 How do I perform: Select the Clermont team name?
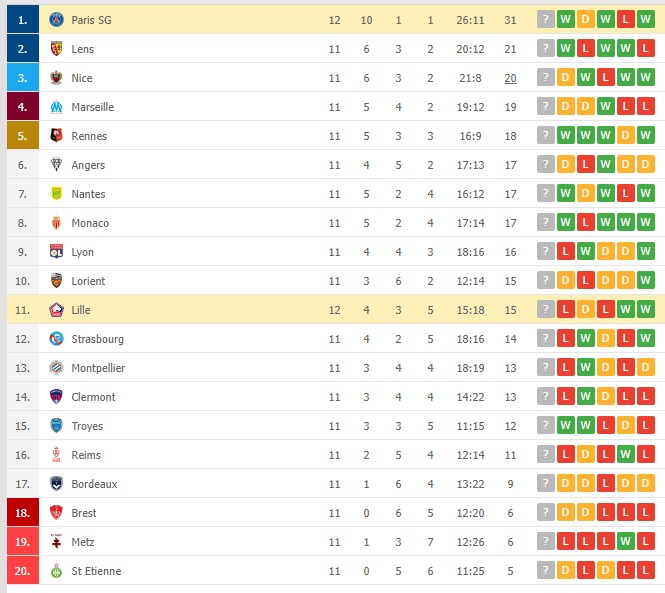tap(93, 397)
